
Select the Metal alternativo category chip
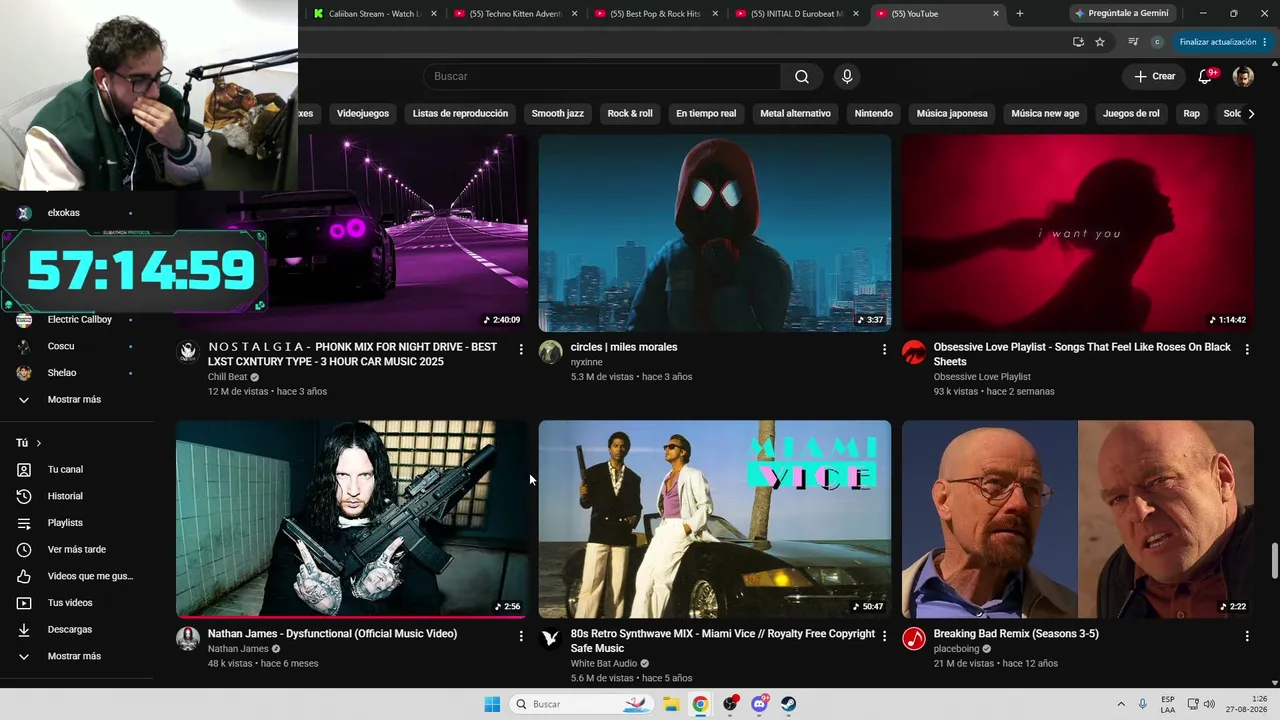[x=795, y=114]
